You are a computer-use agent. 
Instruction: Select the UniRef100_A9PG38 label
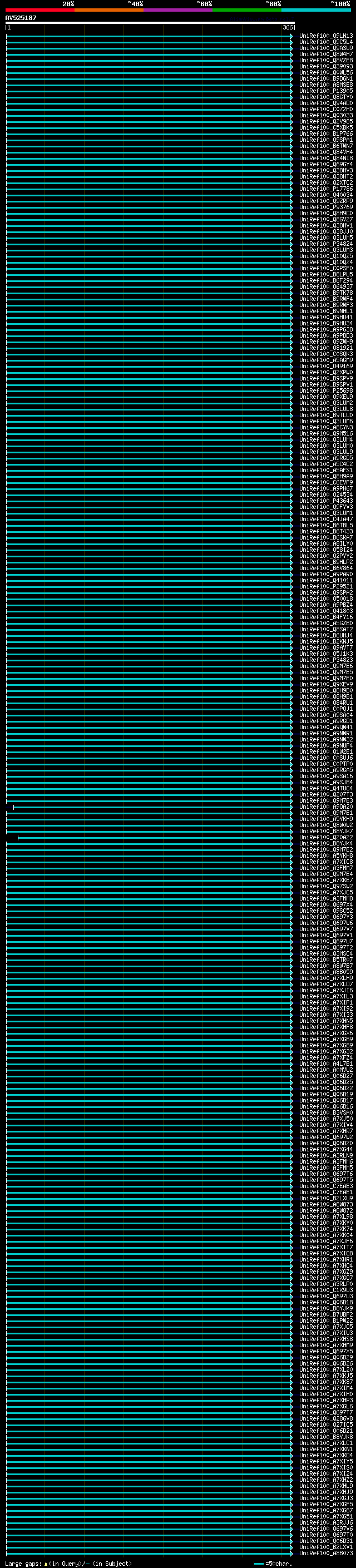point(325,330)
